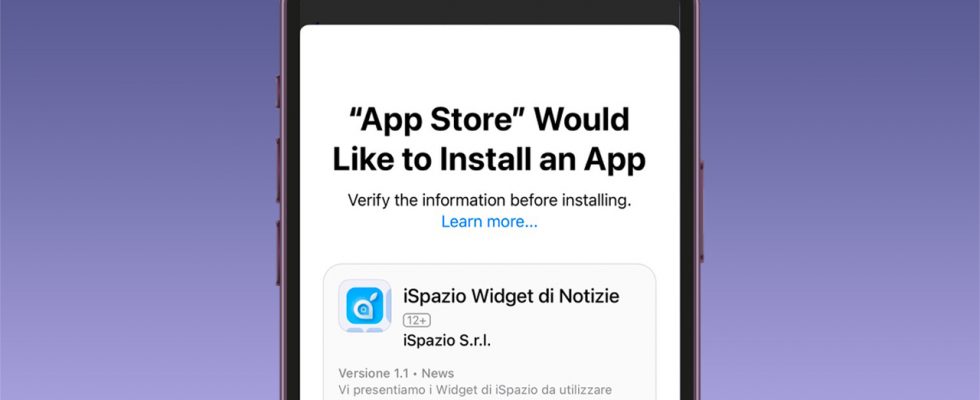
Task: Open the Learn more... link
Action: 489,222
